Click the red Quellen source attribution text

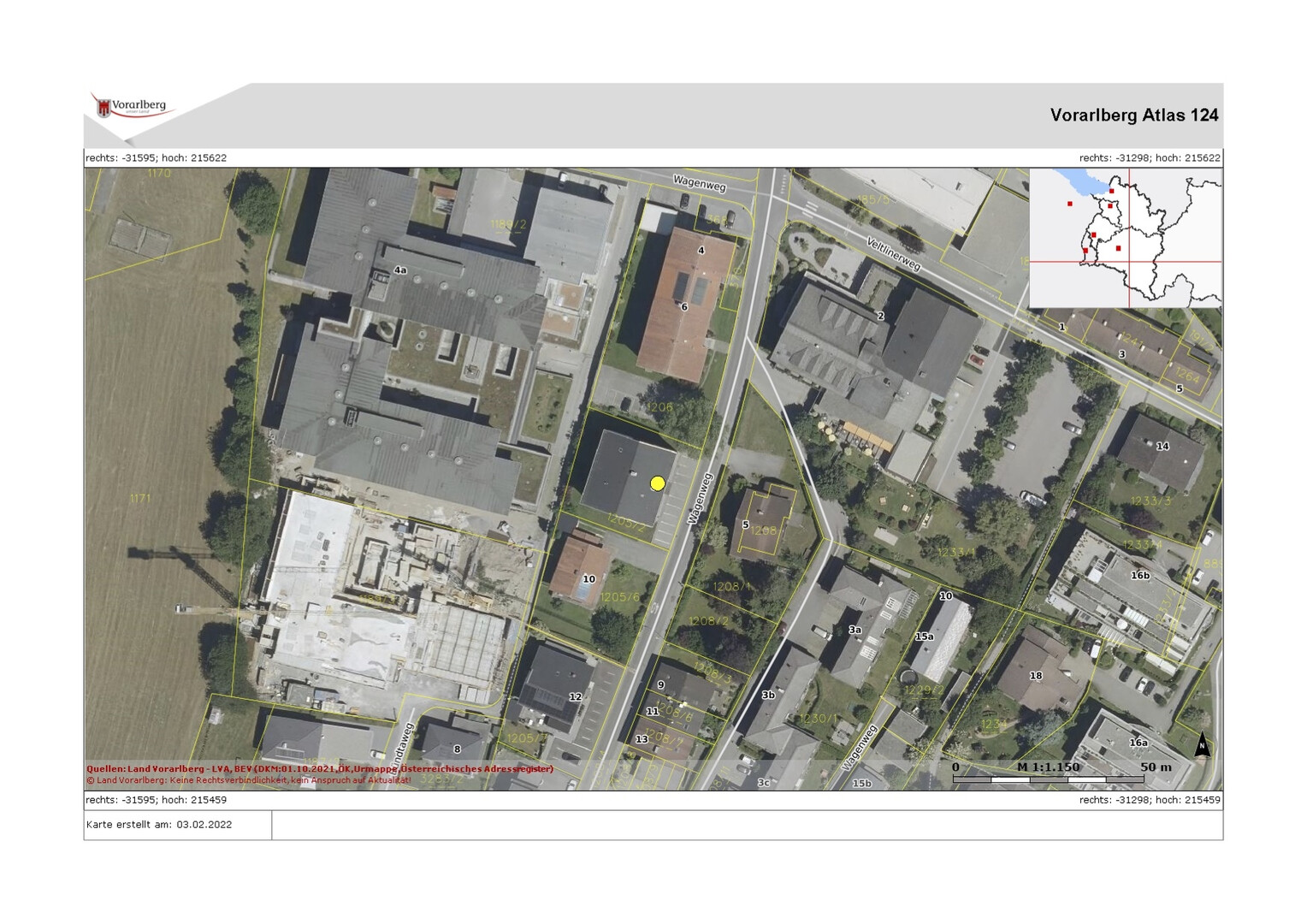319,768
